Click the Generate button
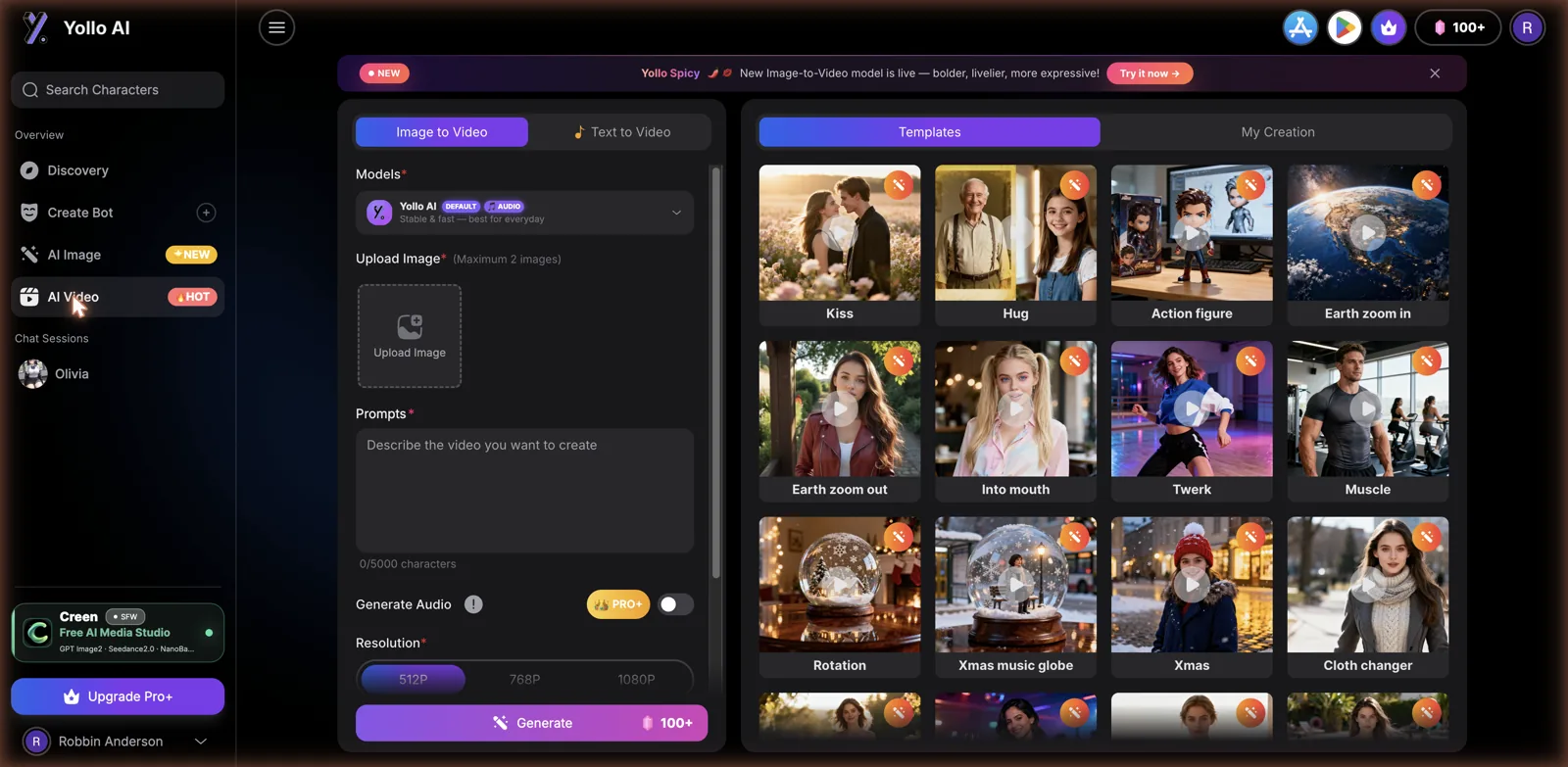Screen dimensions: 1568x767 point(531,723)
